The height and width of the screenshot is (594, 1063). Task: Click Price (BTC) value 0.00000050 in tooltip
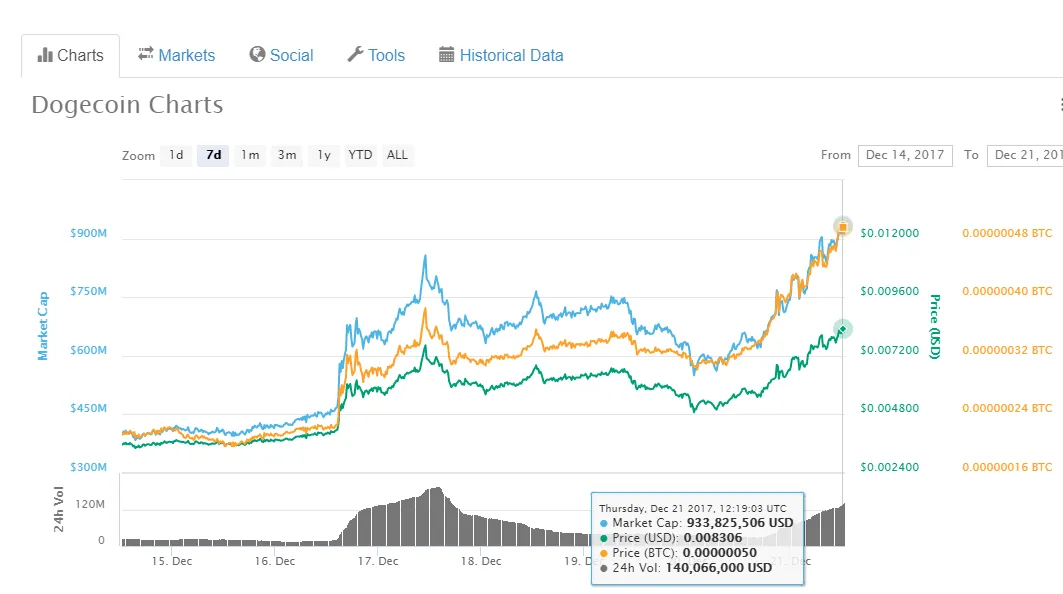click(x=719, y=553)
